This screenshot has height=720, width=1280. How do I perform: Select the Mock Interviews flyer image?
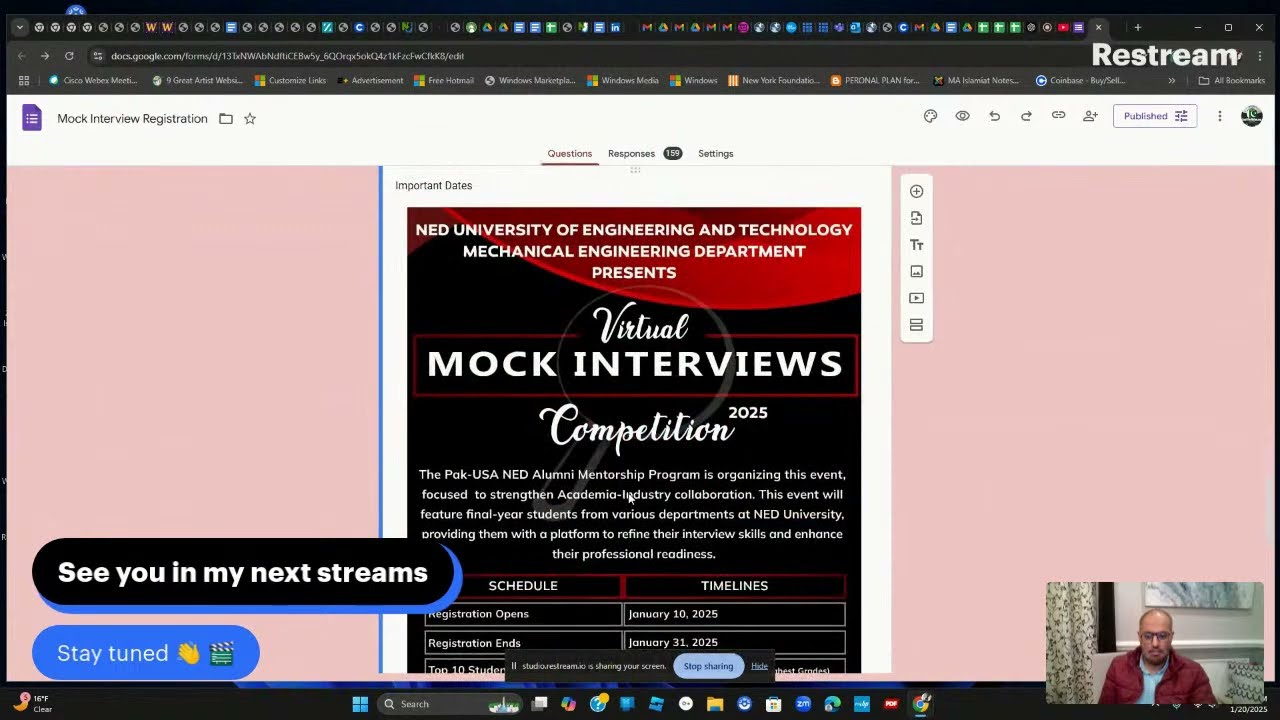tap(634, 440)
